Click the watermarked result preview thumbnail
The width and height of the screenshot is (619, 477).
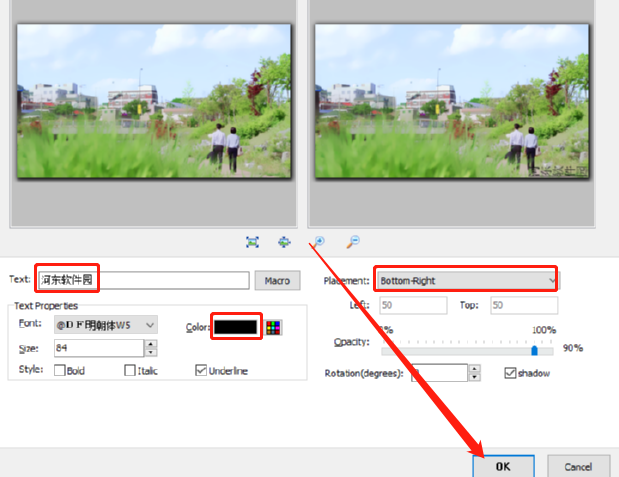(x=452, y=101)
